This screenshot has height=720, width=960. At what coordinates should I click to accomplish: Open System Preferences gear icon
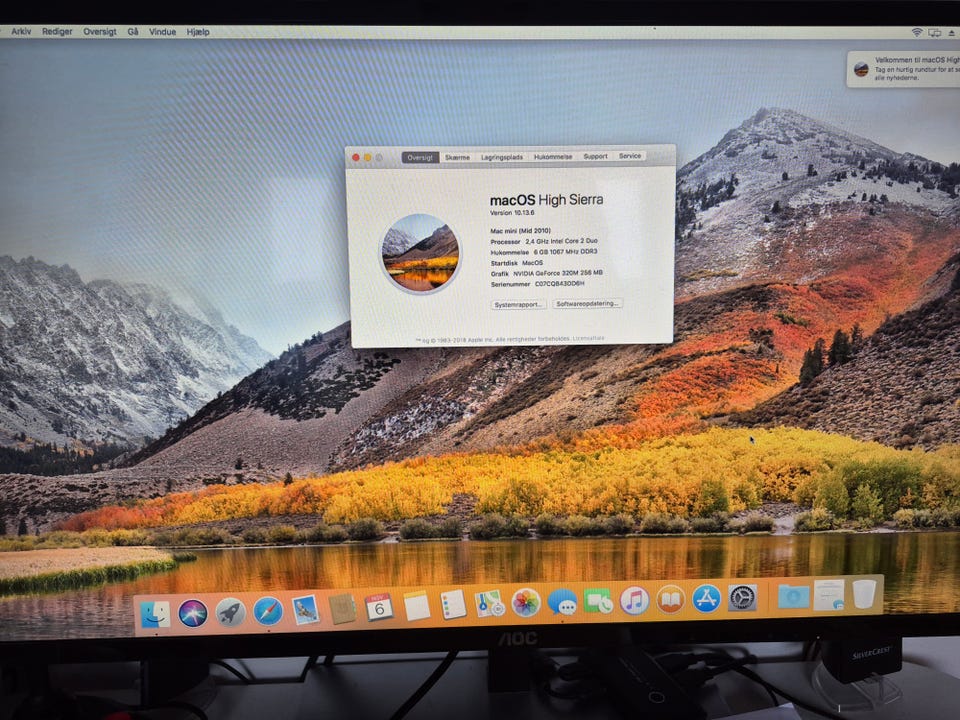click(x=743, y=598)
